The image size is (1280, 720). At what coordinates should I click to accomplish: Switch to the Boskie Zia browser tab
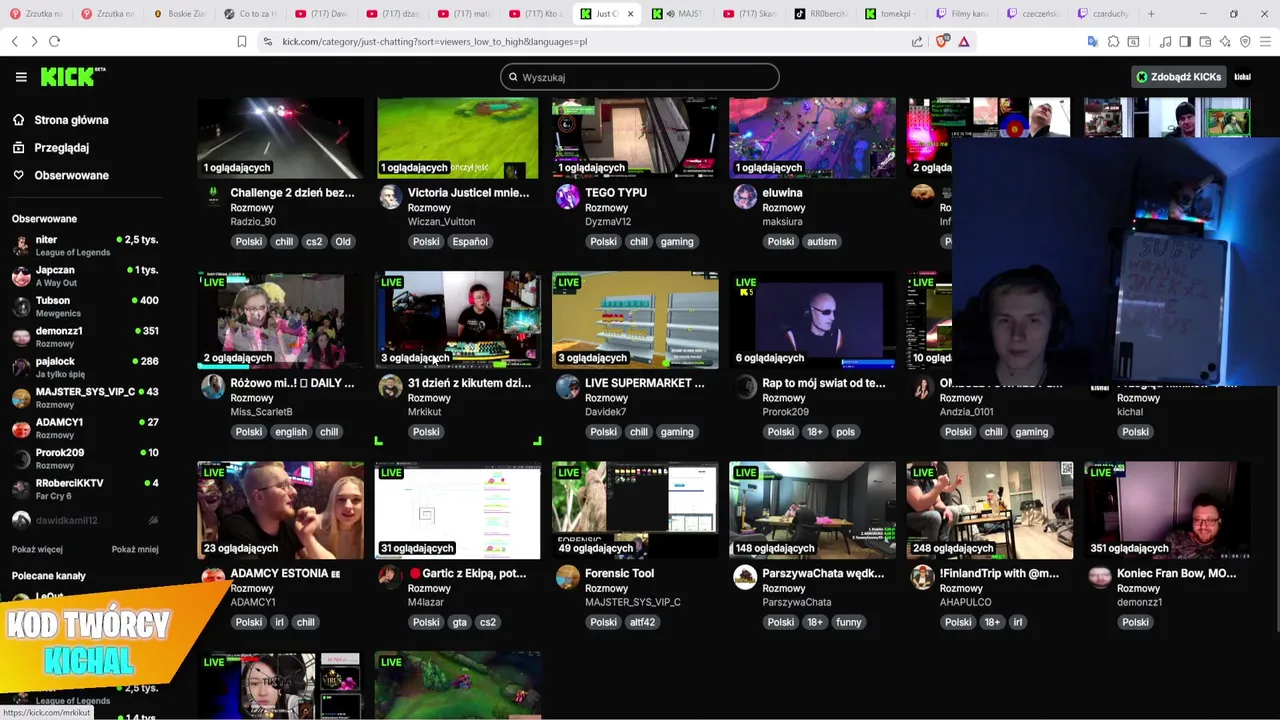tap(180, 14)
